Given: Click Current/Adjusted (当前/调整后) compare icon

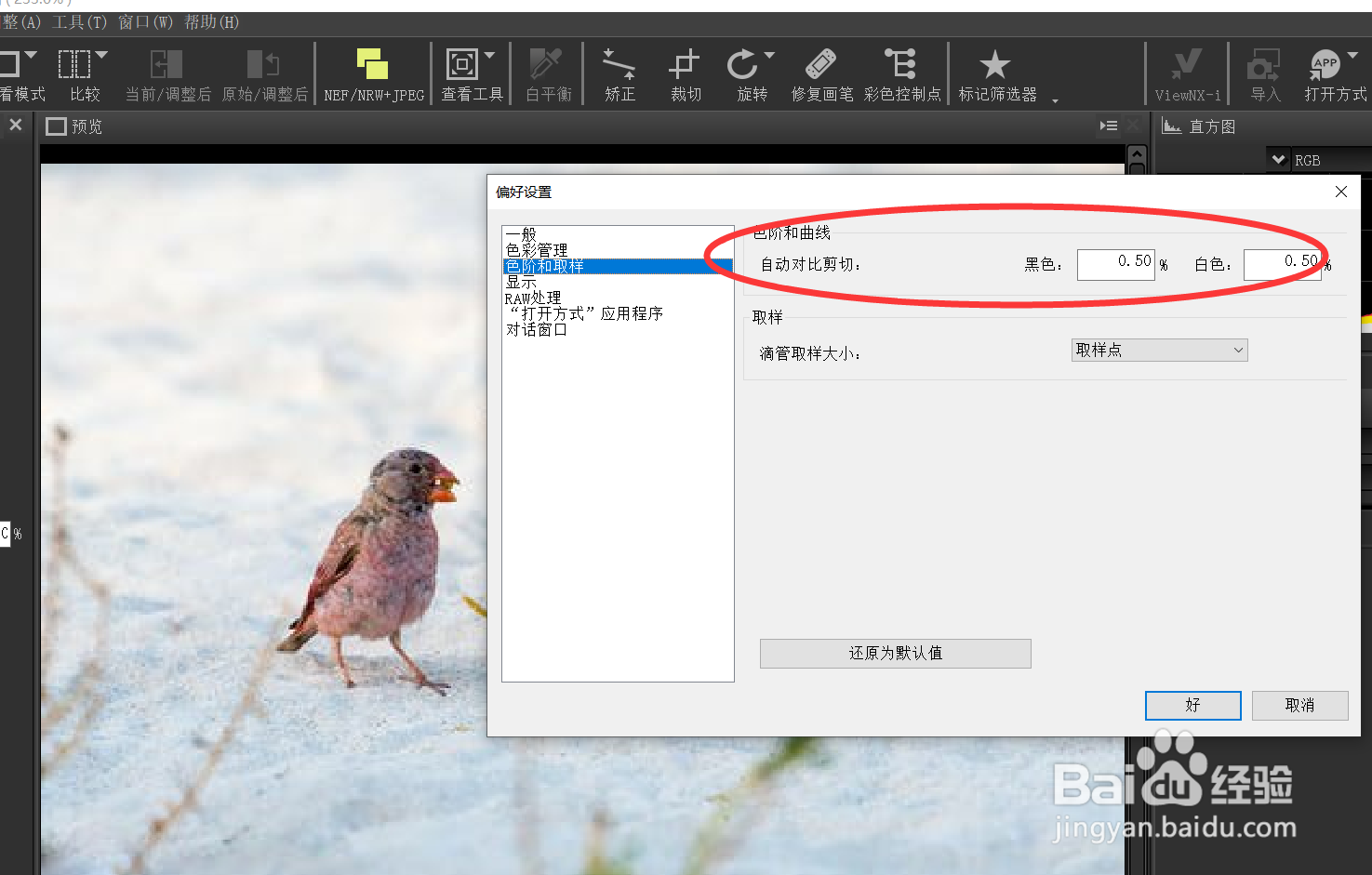Looking at the screenshot, I should [167, 64].
